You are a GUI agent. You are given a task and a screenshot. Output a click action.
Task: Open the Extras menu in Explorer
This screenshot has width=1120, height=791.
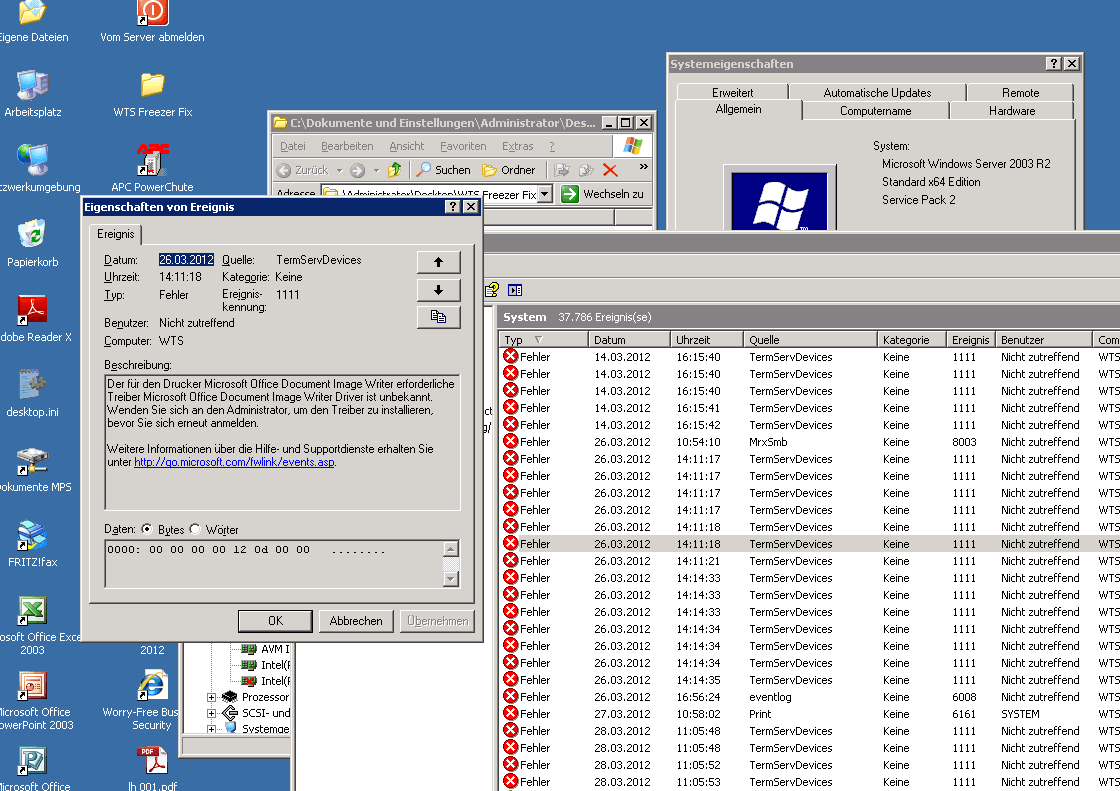click(517, 146)
